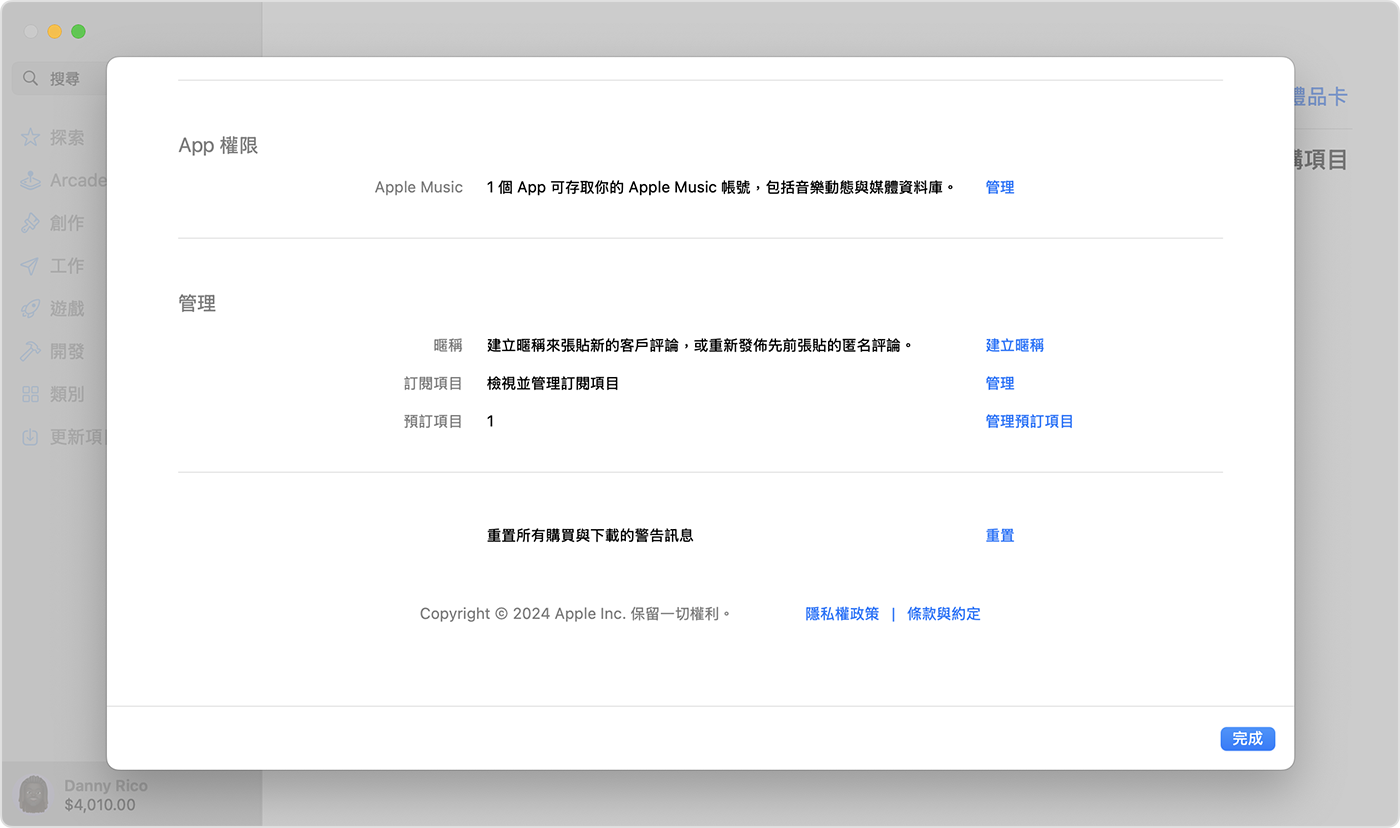This screenshot has width=1400, height=828.
Task: Click the 管理 section heading
Action: pos(197,303)
